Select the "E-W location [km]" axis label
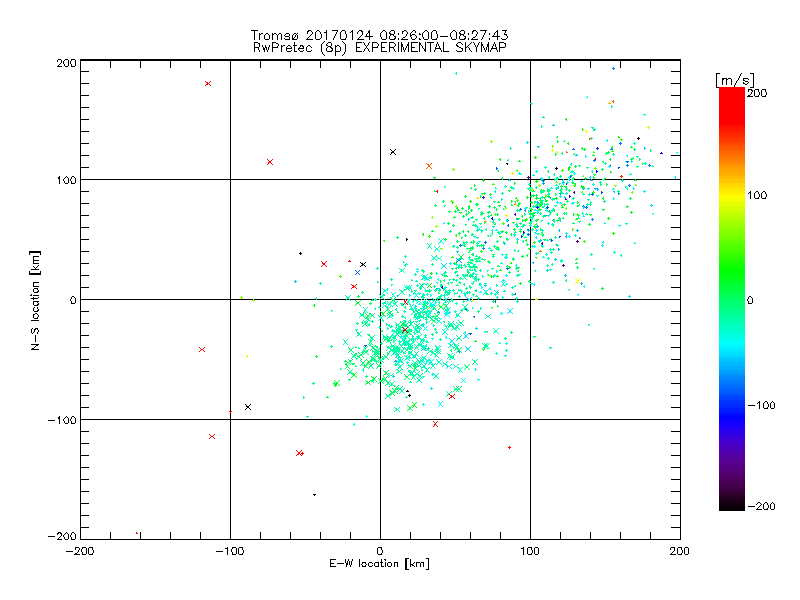The height and width of the screenshot is (600, 800). click(x=379, y=564)
